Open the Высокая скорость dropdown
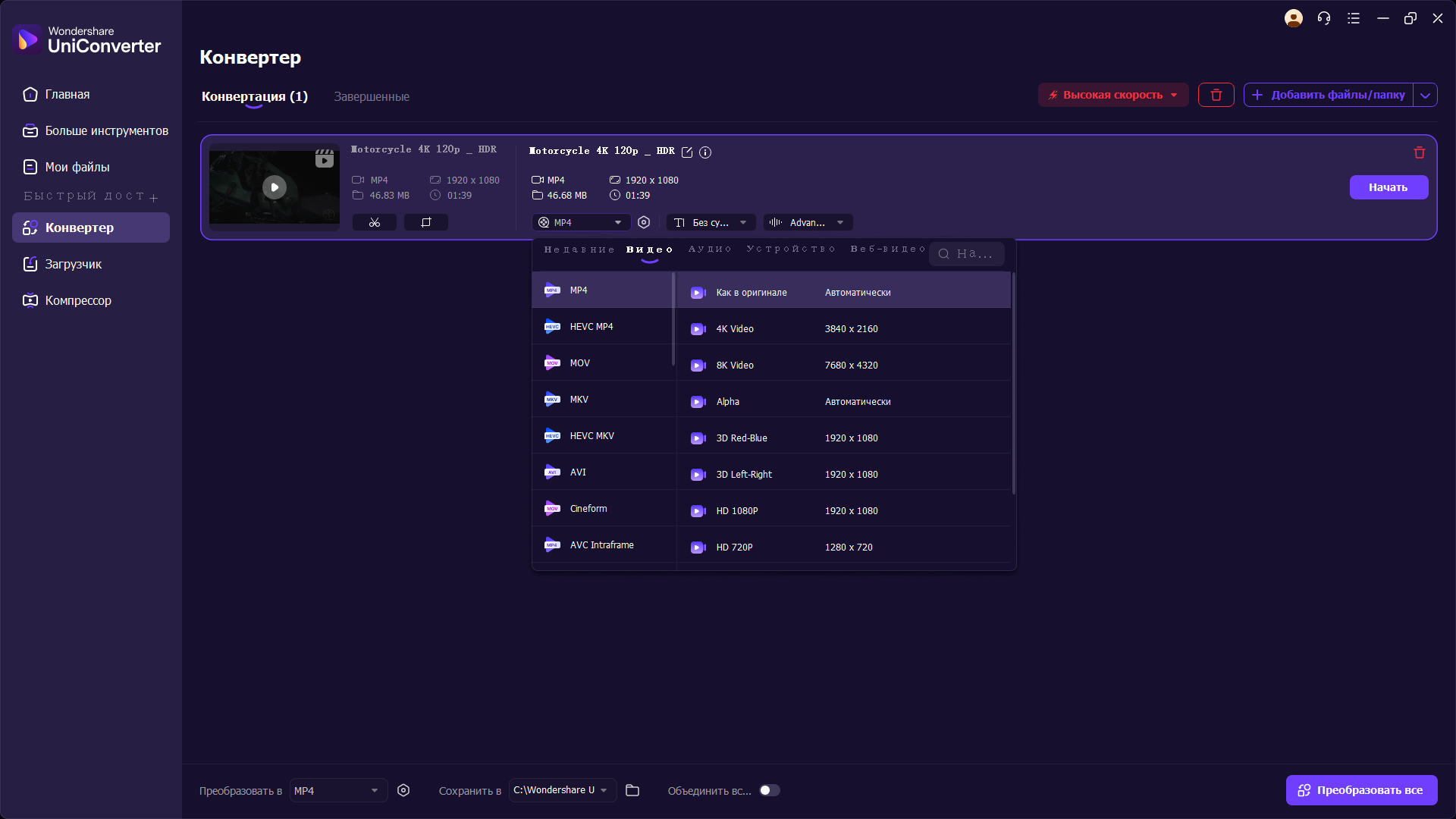The height and width of the screenshot is (819, 1456). tap(1113, 95)
